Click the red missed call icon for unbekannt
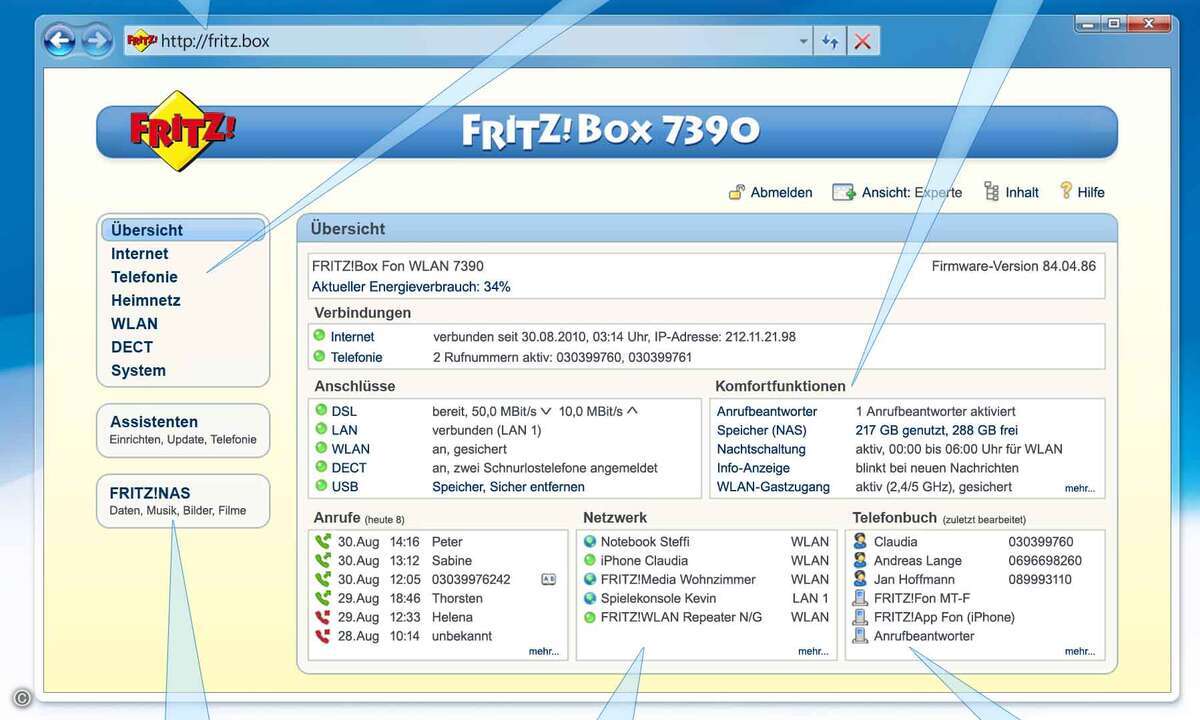Image resolution: width=1200 pixels, height=720 pixels. pyautogui.click(x=323, y=636)
